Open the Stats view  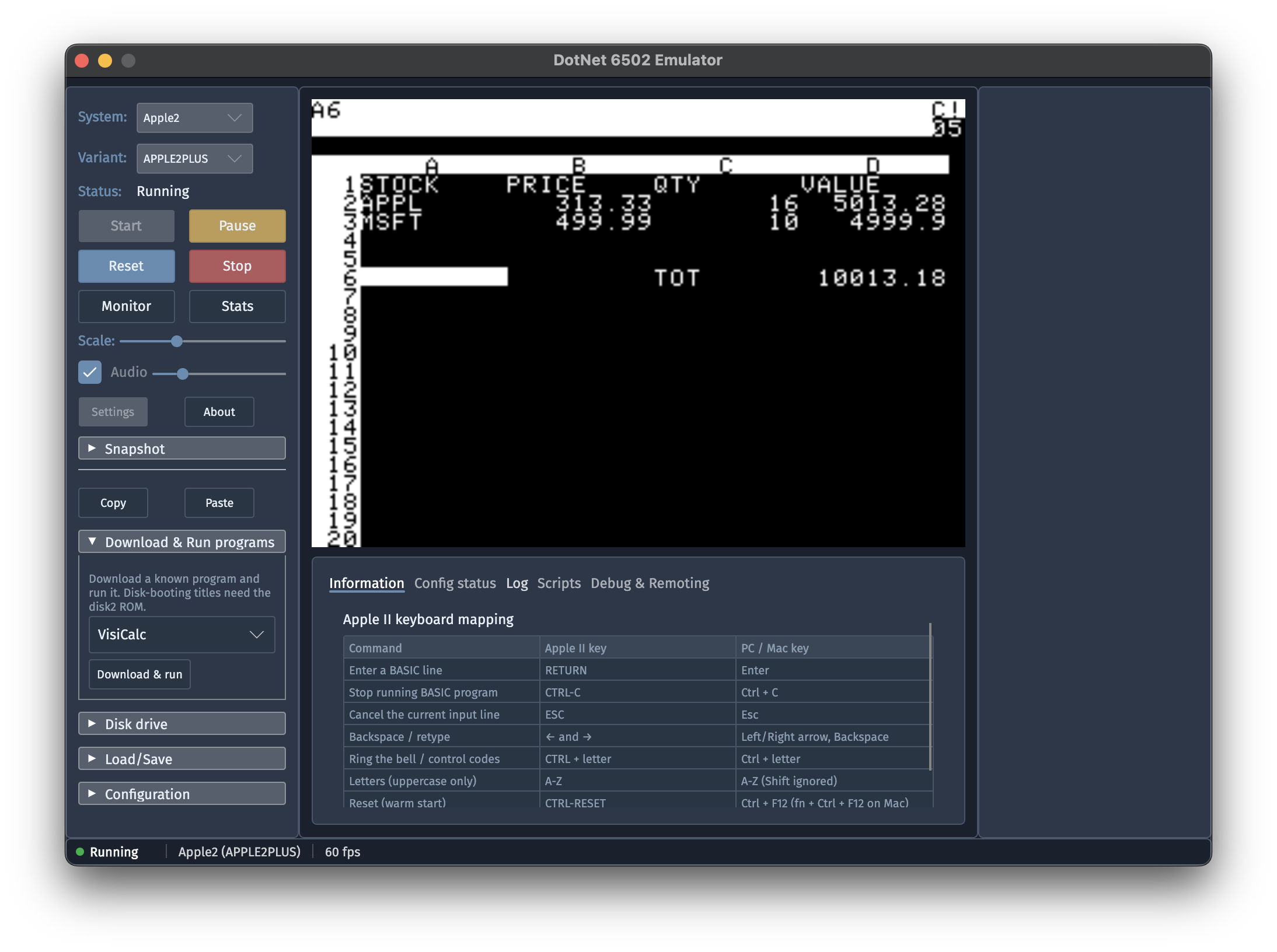(x=237, y=306)
